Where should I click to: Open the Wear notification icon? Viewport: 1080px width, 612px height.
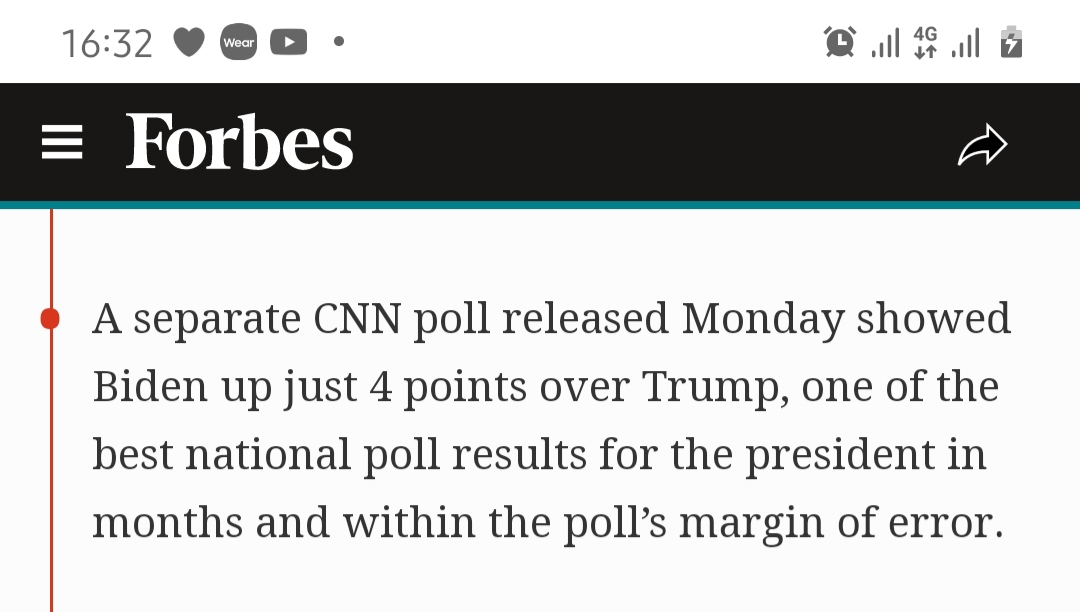coord(238,42)
